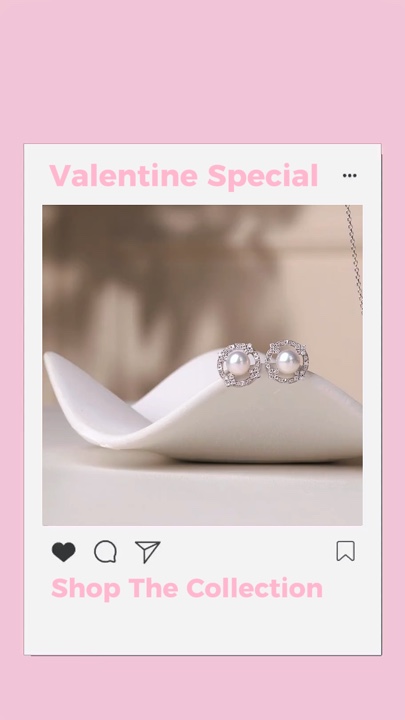Click the silver necklace chain in the photo
The image size is (405, 720).
pos(354,259)
